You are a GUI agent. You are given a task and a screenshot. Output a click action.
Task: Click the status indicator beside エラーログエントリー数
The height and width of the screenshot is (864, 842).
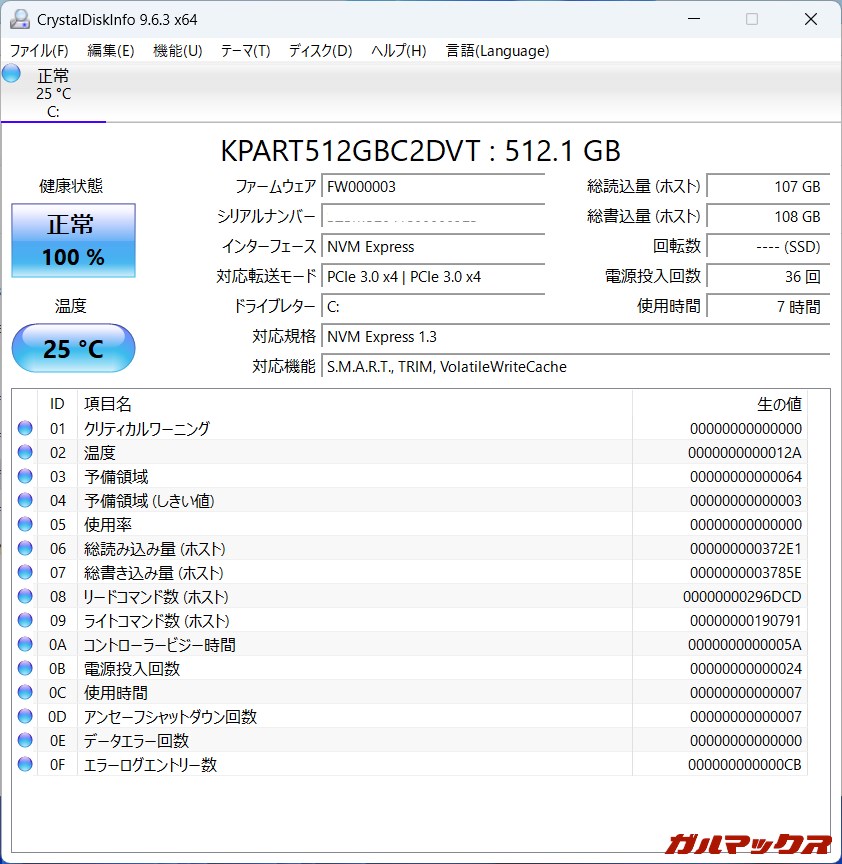(x=24, y=764)
